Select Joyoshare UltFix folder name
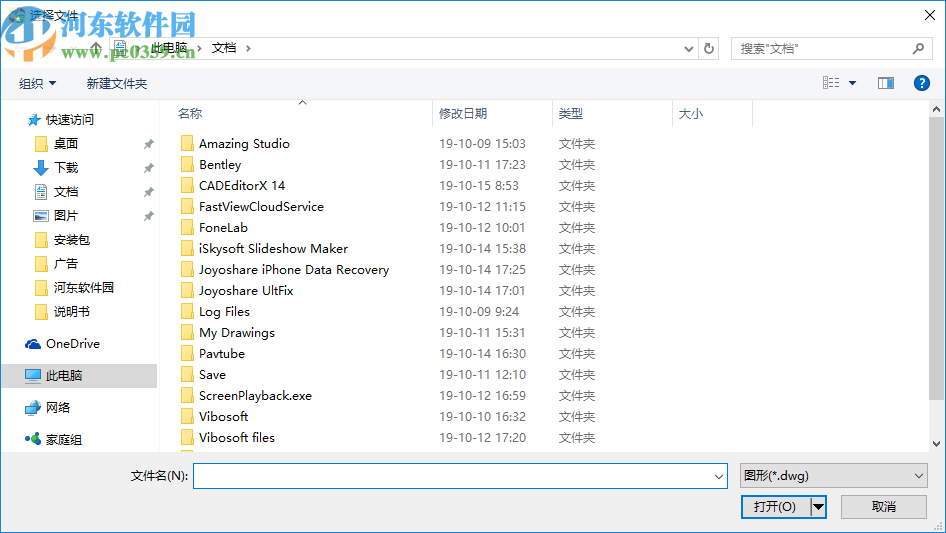Viewport: 946px width, 533px height. point(246,291)
